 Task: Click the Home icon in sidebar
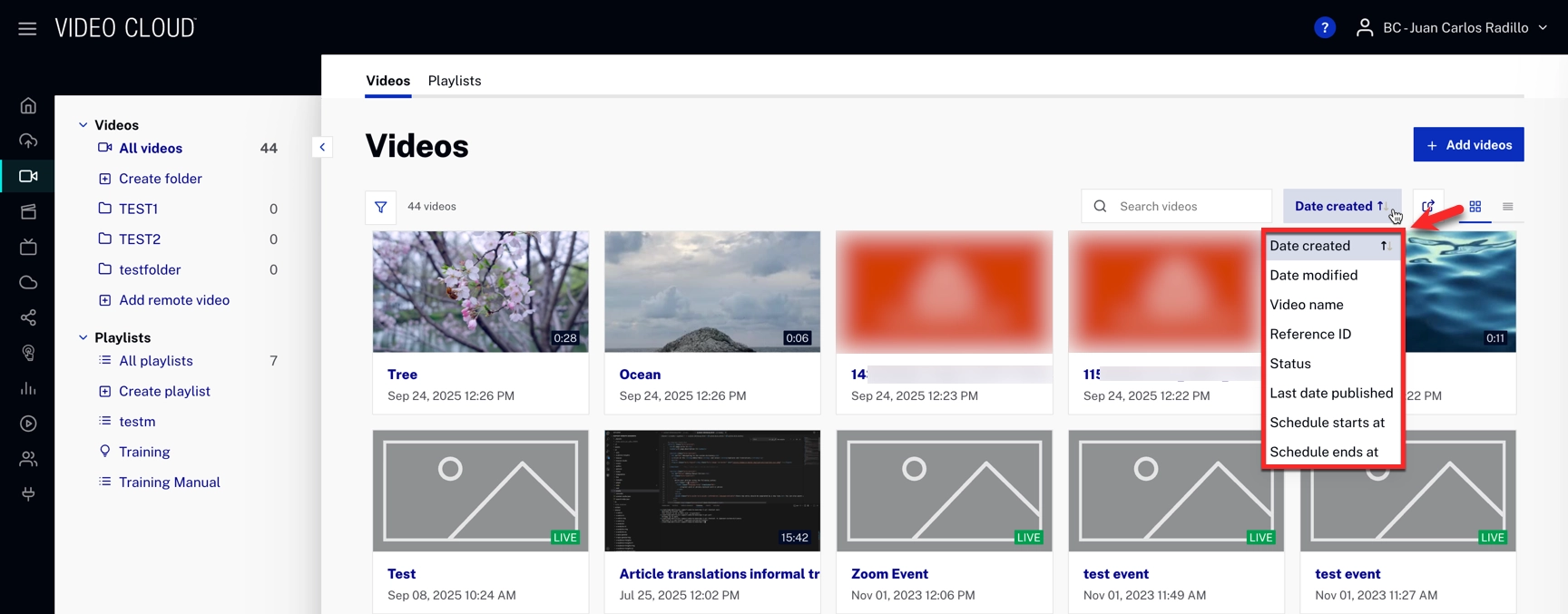28,106
